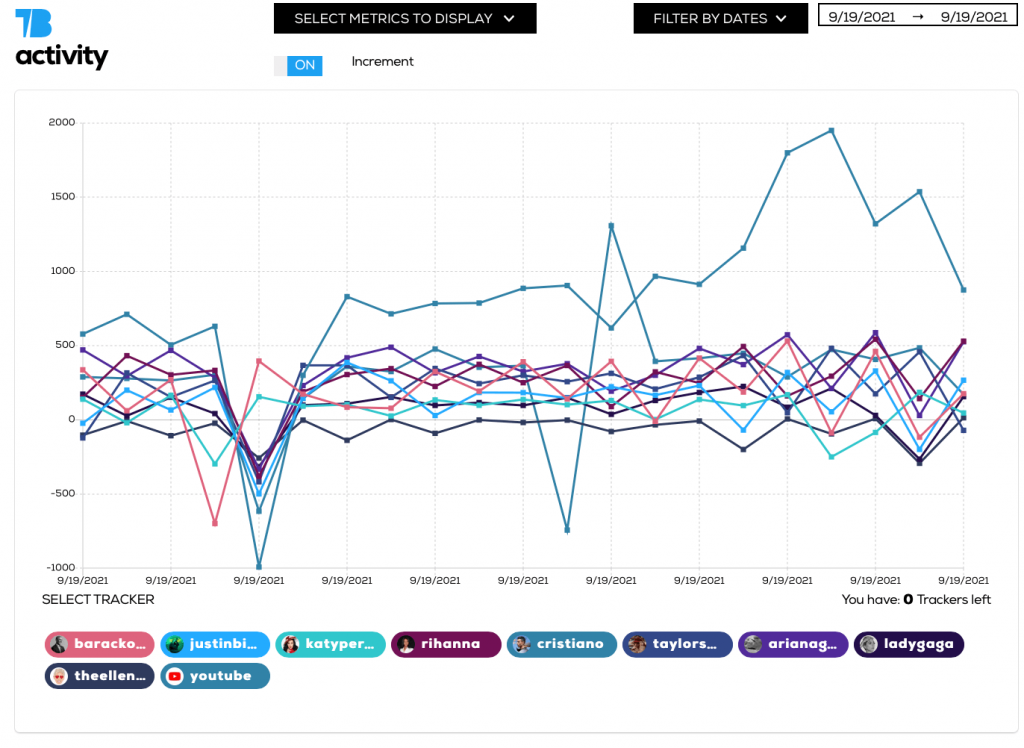Toggle the Increment ON switch
Screen dimensions: 1024x748
pyautogui.click(x=298, y=65)
